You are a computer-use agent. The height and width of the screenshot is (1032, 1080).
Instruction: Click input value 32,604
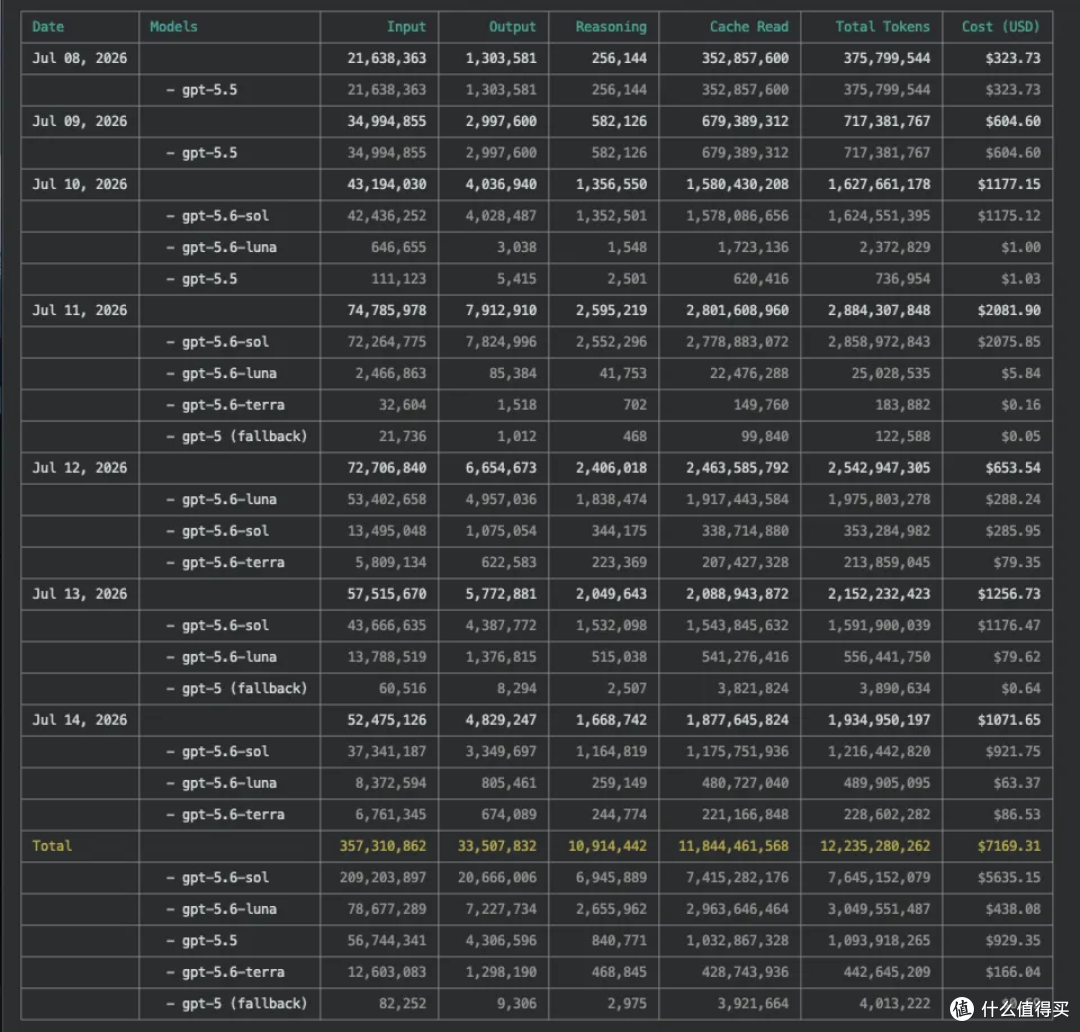[x=402, y=405]
